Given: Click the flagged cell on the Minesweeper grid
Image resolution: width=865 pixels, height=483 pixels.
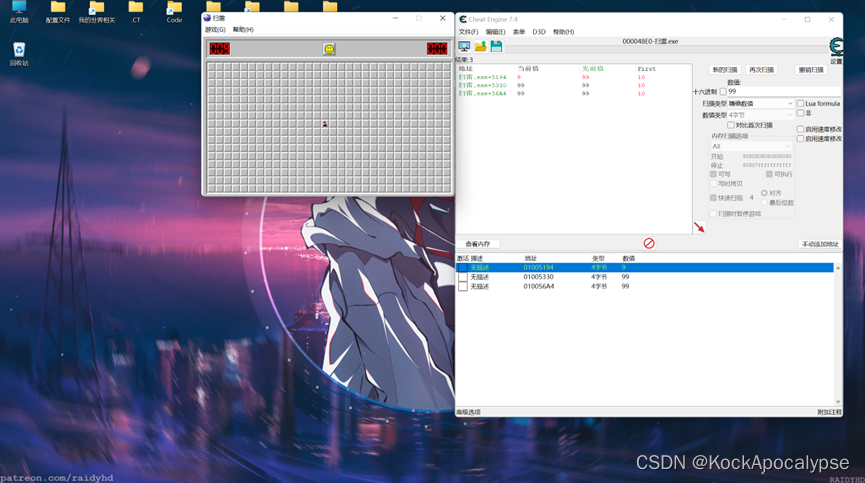Looking at the screenshot, I should [x=325, y=124].
